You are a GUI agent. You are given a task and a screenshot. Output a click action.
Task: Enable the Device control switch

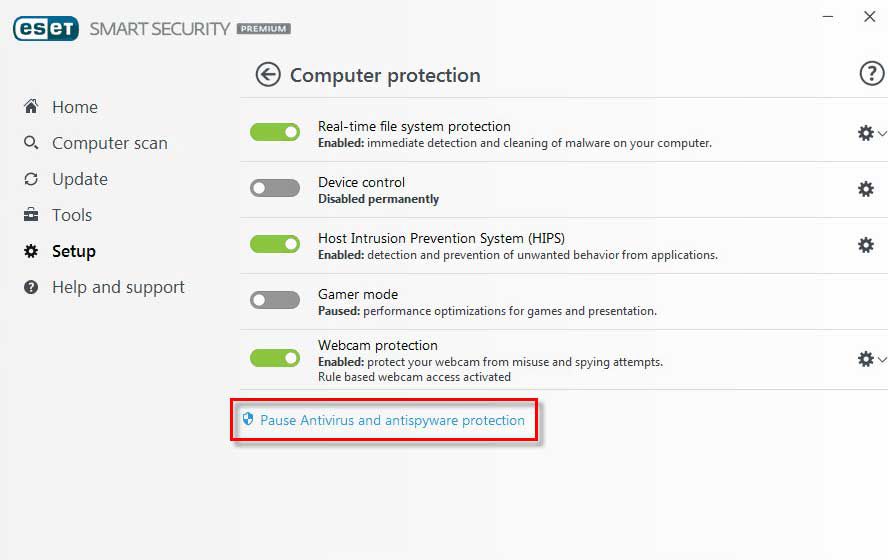275,188
